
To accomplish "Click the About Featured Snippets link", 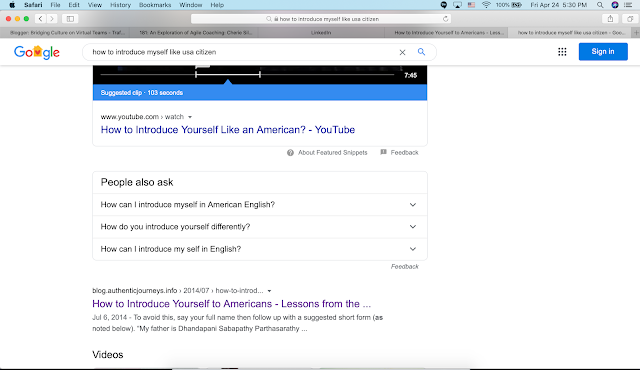I will (332, 153).
